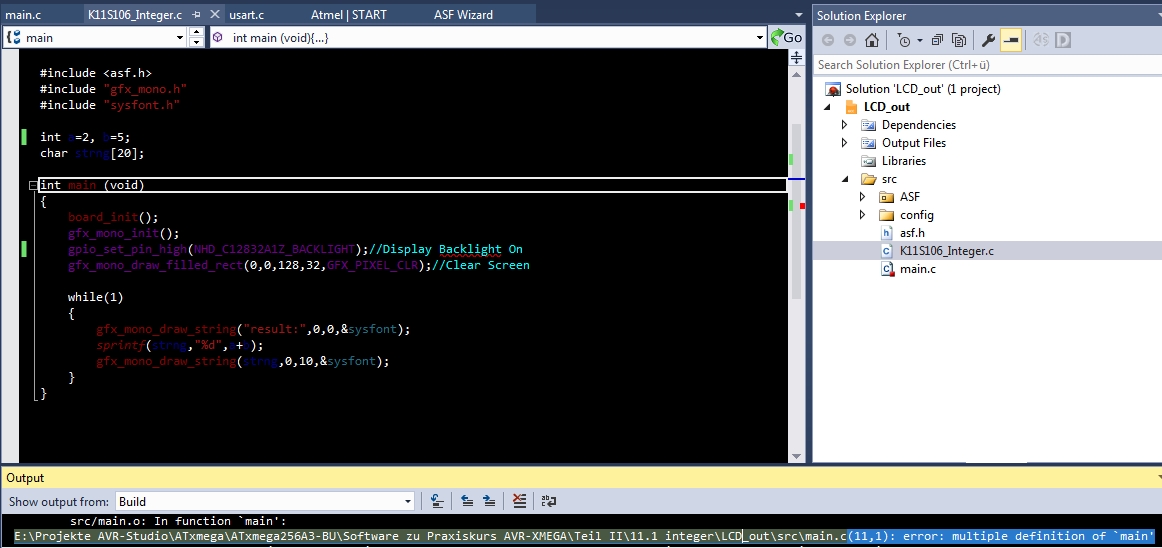Select Solution 'LCD_out' root node
This screenshot has width=1162, height=548.
pos(923,89)
